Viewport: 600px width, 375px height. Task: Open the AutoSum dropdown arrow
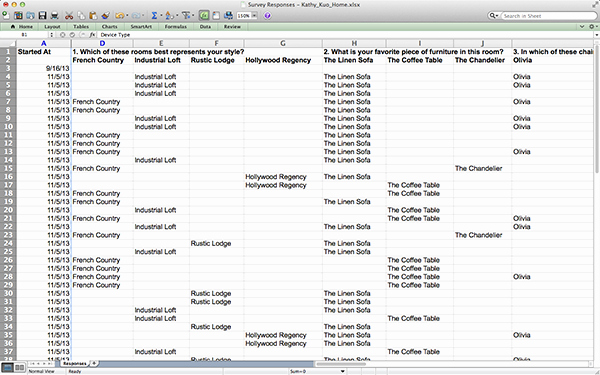(161, 16)
